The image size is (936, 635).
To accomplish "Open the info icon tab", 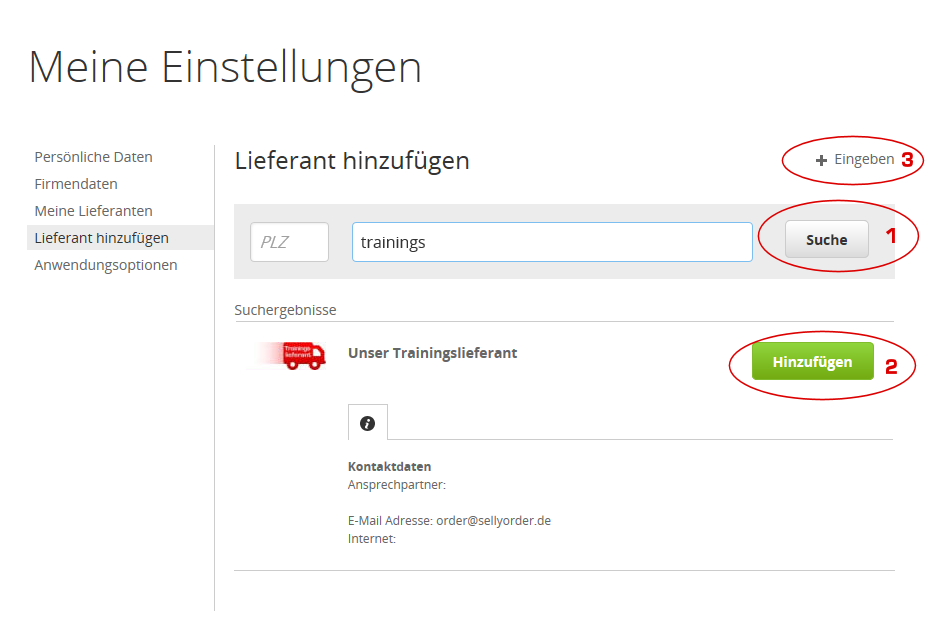I will [x=367, y=423].
